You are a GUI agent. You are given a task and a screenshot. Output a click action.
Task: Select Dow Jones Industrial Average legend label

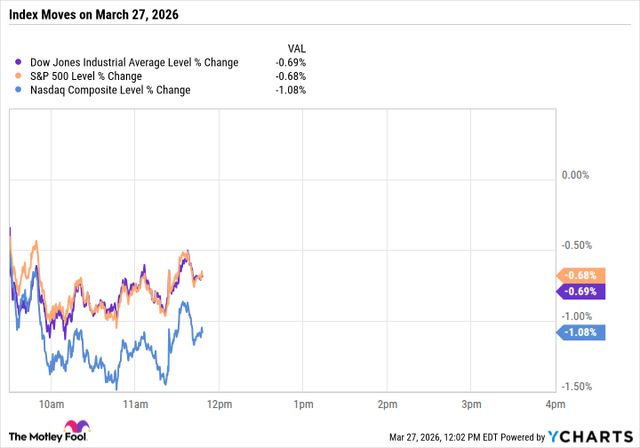[x=133, y=62]
